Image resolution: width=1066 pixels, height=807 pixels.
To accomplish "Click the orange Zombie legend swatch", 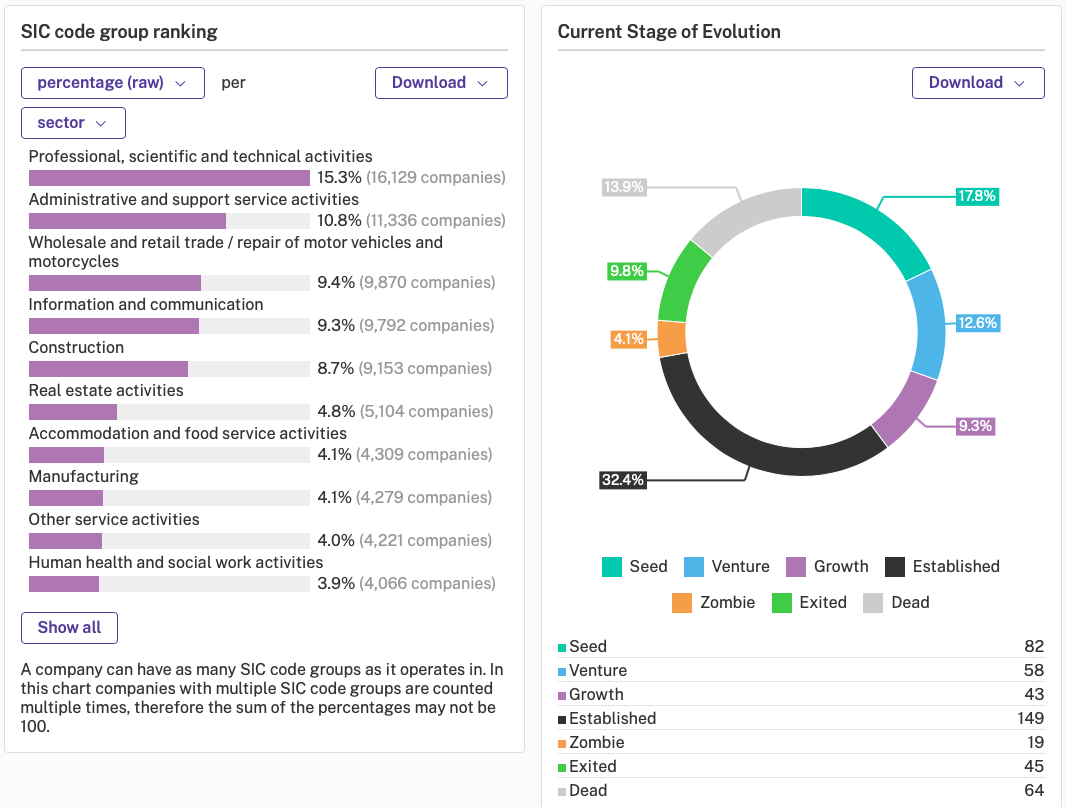I will point(682,603).
